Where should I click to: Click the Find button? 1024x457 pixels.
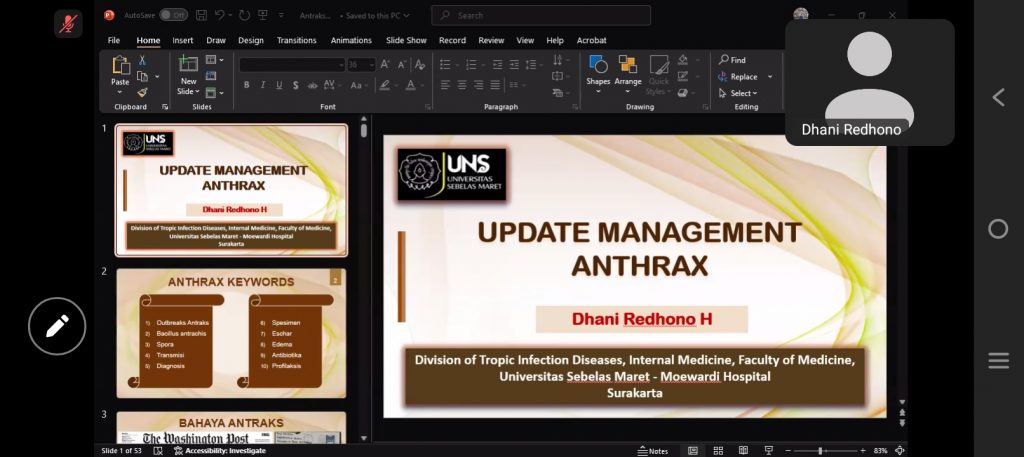732,60
